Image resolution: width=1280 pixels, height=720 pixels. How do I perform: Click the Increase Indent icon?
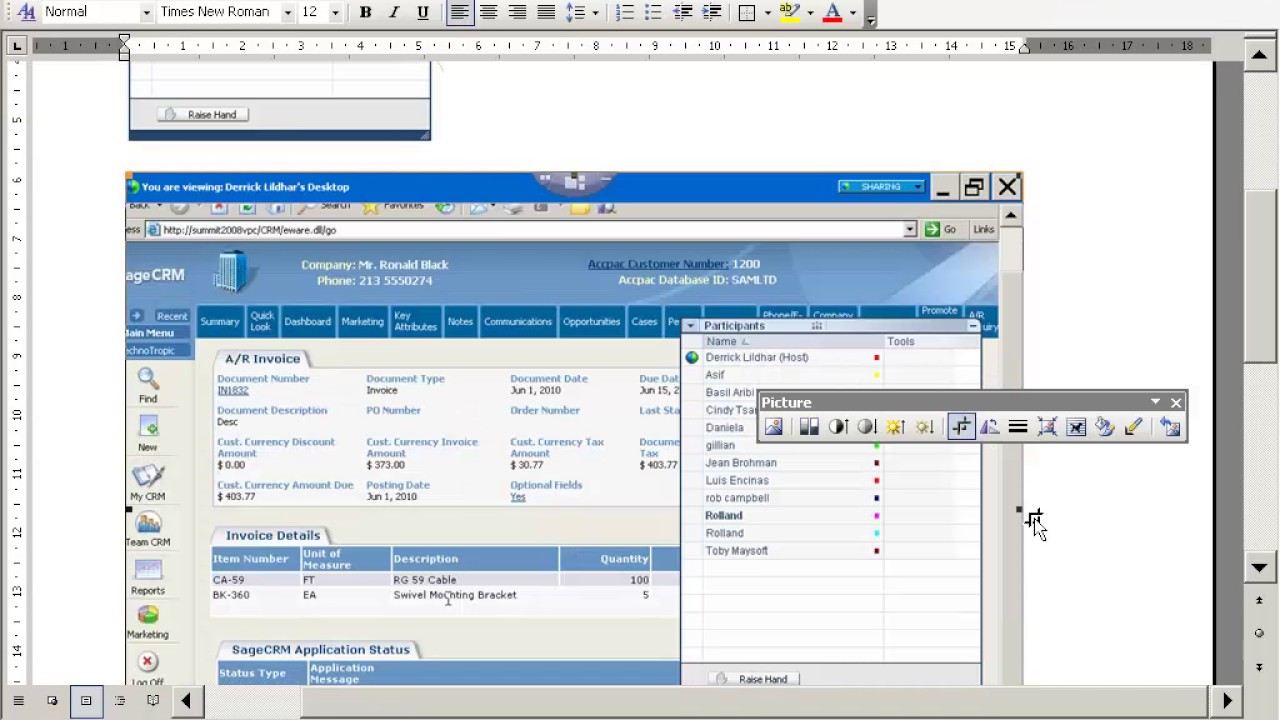[712, 12]
